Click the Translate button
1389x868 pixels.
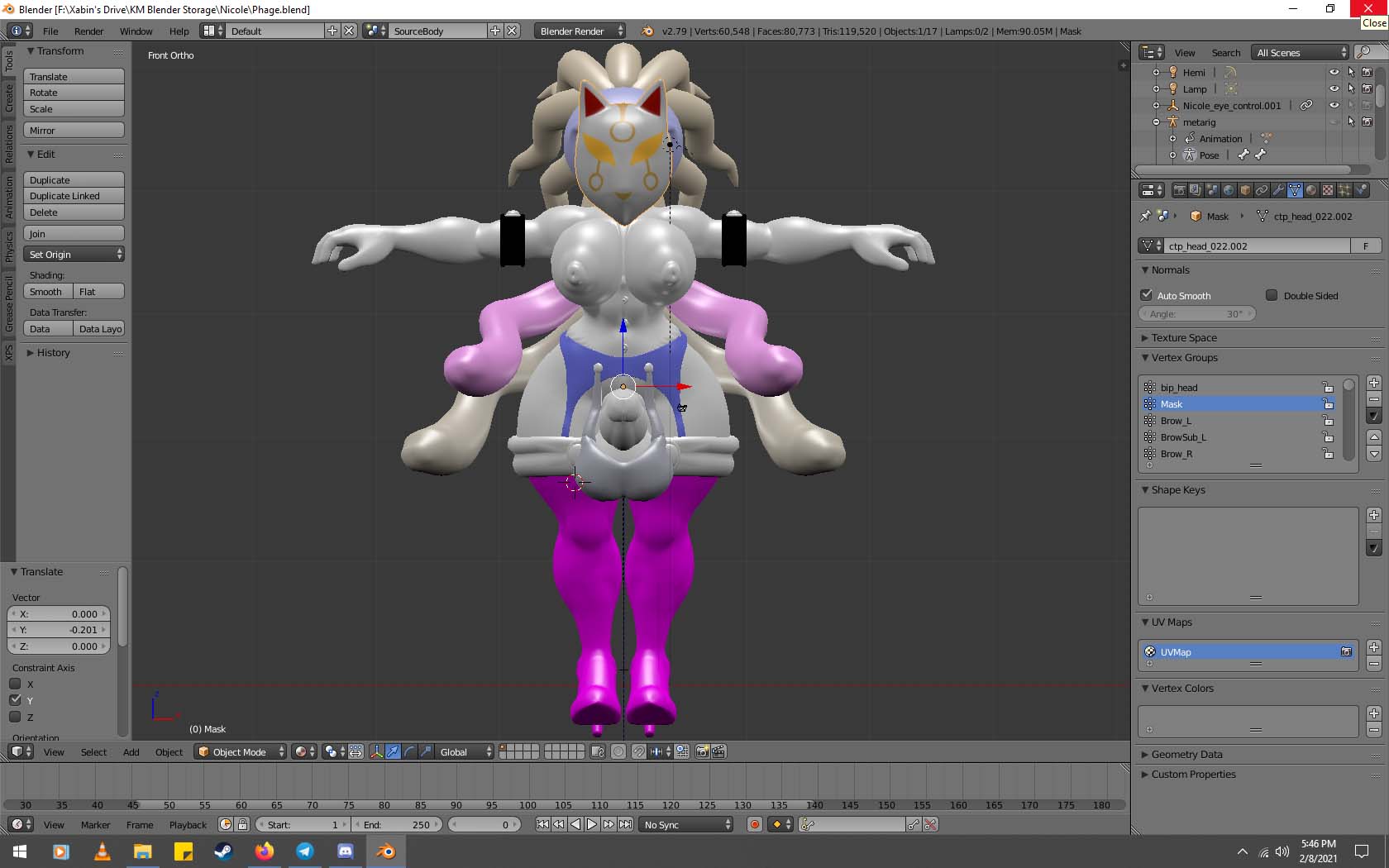tap(74, 77)
